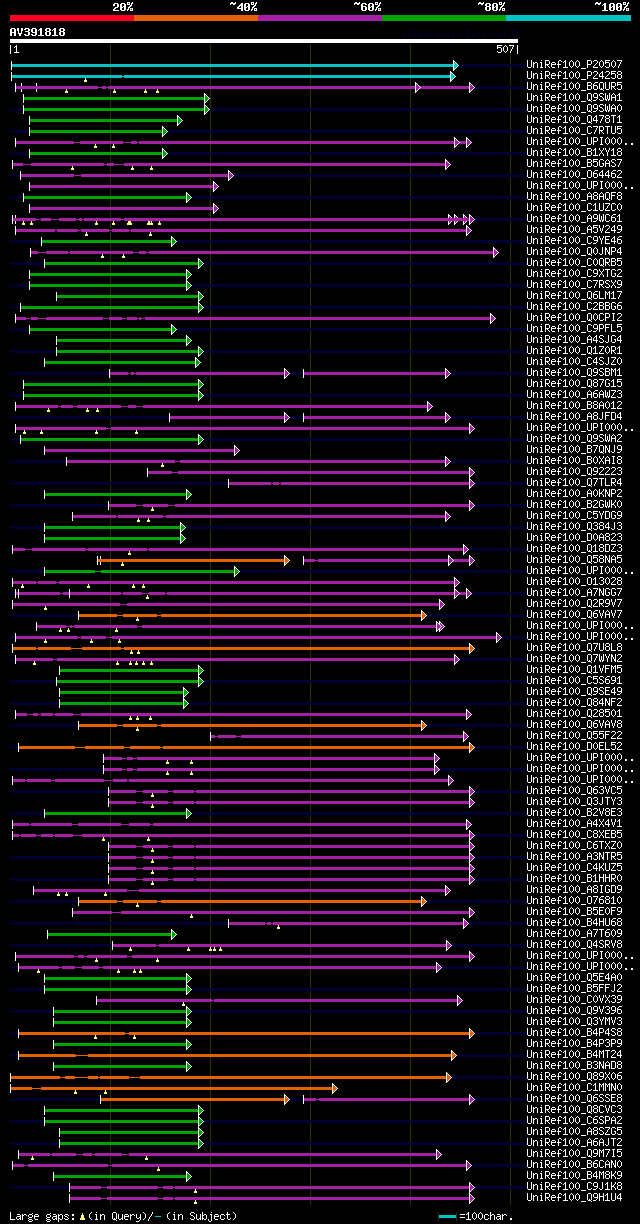Image resolution: width=640 pixels, height=1224 pixels.
Task: Select hit label UniRef100_Q6LM17
Action: point(574,295)
